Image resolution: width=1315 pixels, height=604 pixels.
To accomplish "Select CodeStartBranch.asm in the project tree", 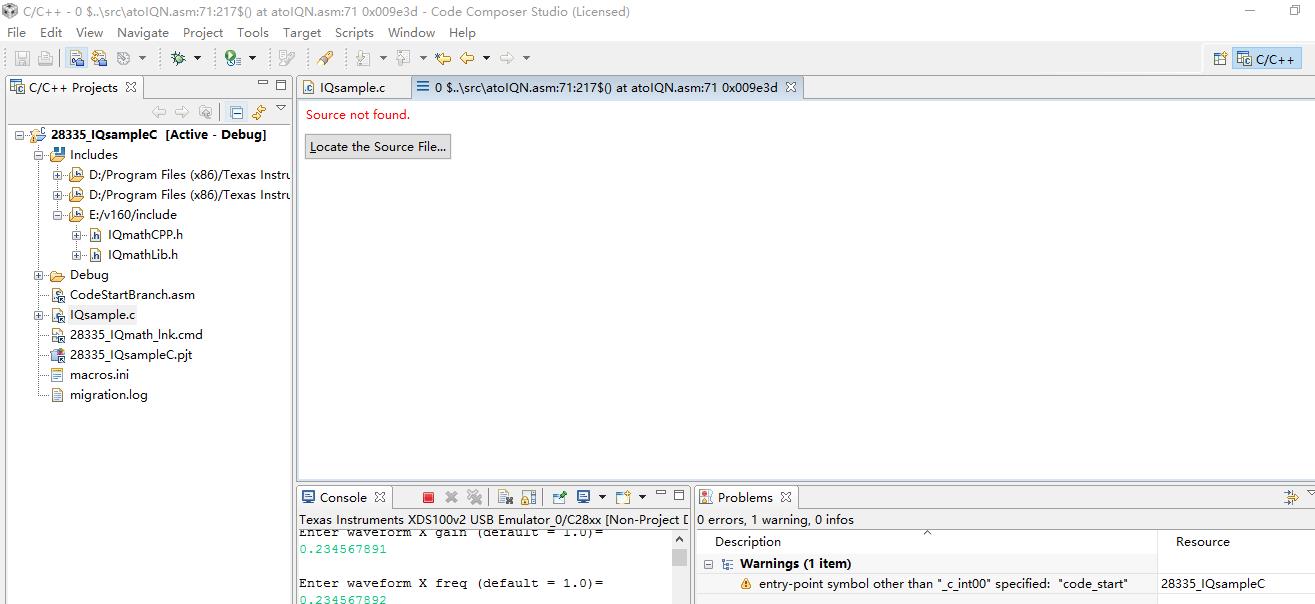I will [132, 295].
